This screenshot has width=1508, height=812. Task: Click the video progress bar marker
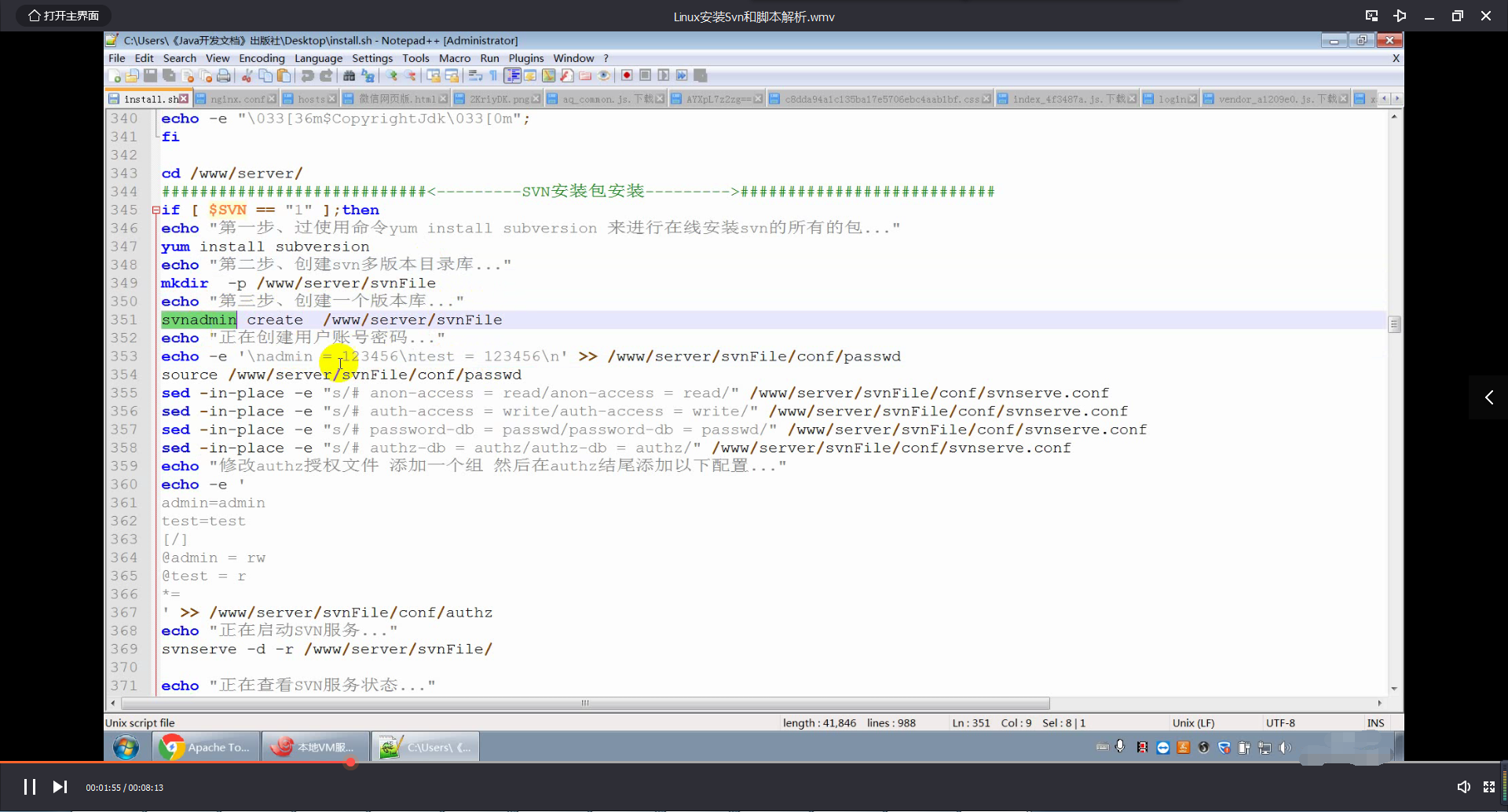coord(350,762)
